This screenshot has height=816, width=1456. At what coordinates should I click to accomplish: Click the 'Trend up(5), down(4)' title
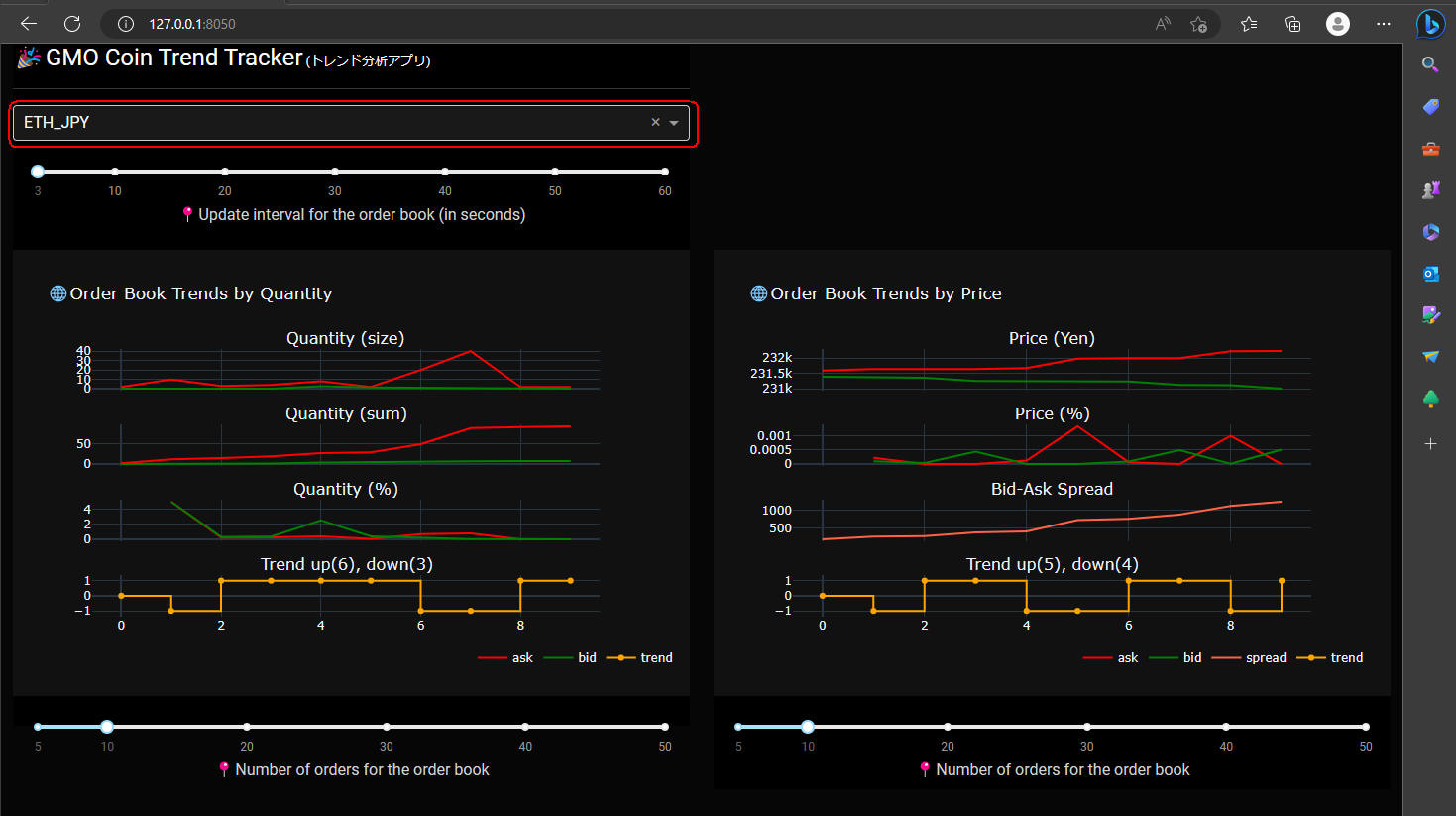1052,564
